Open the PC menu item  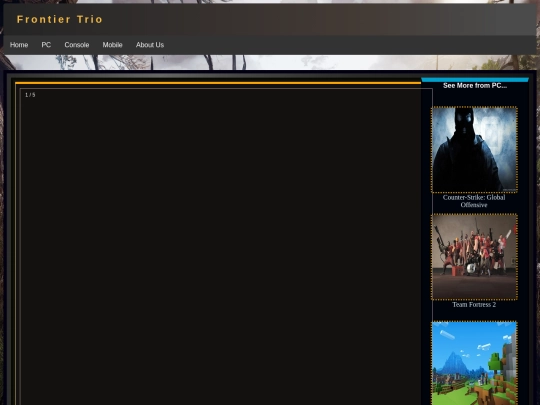[46, 45]
